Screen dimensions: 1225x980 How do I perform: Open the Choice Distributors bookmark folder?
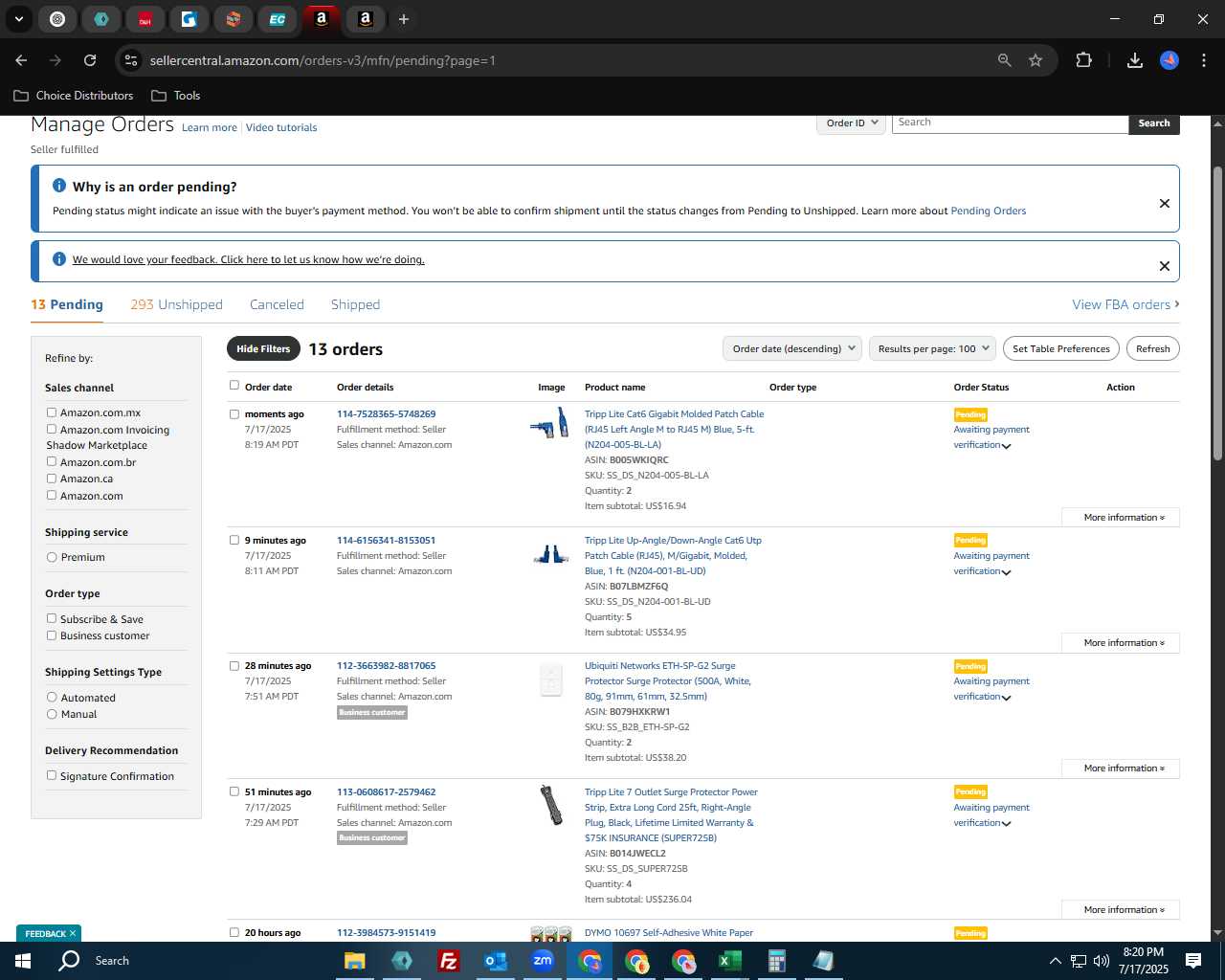(74, 96)
